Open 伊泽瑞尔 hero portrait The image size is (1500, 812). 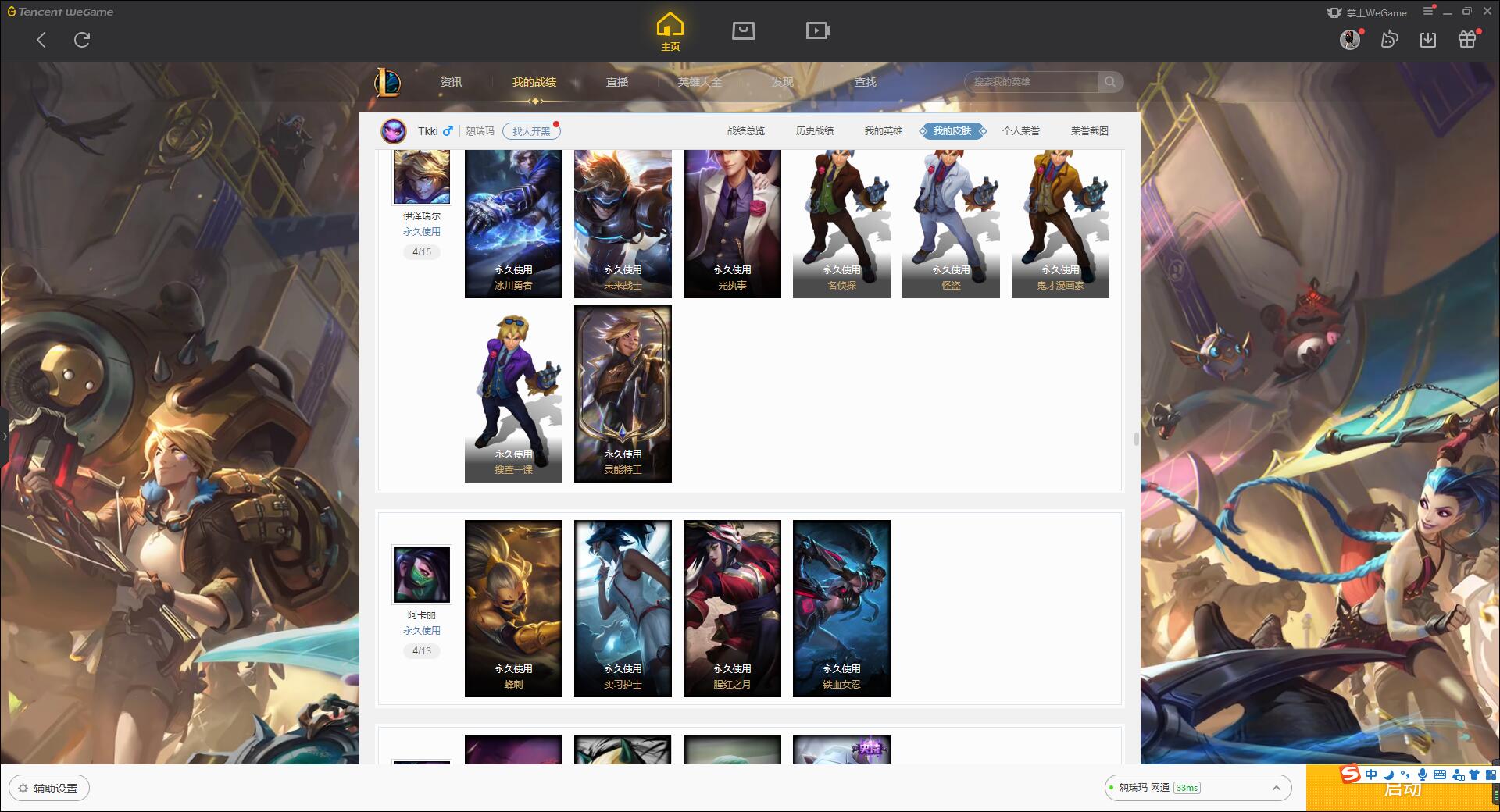pos(421,176)
